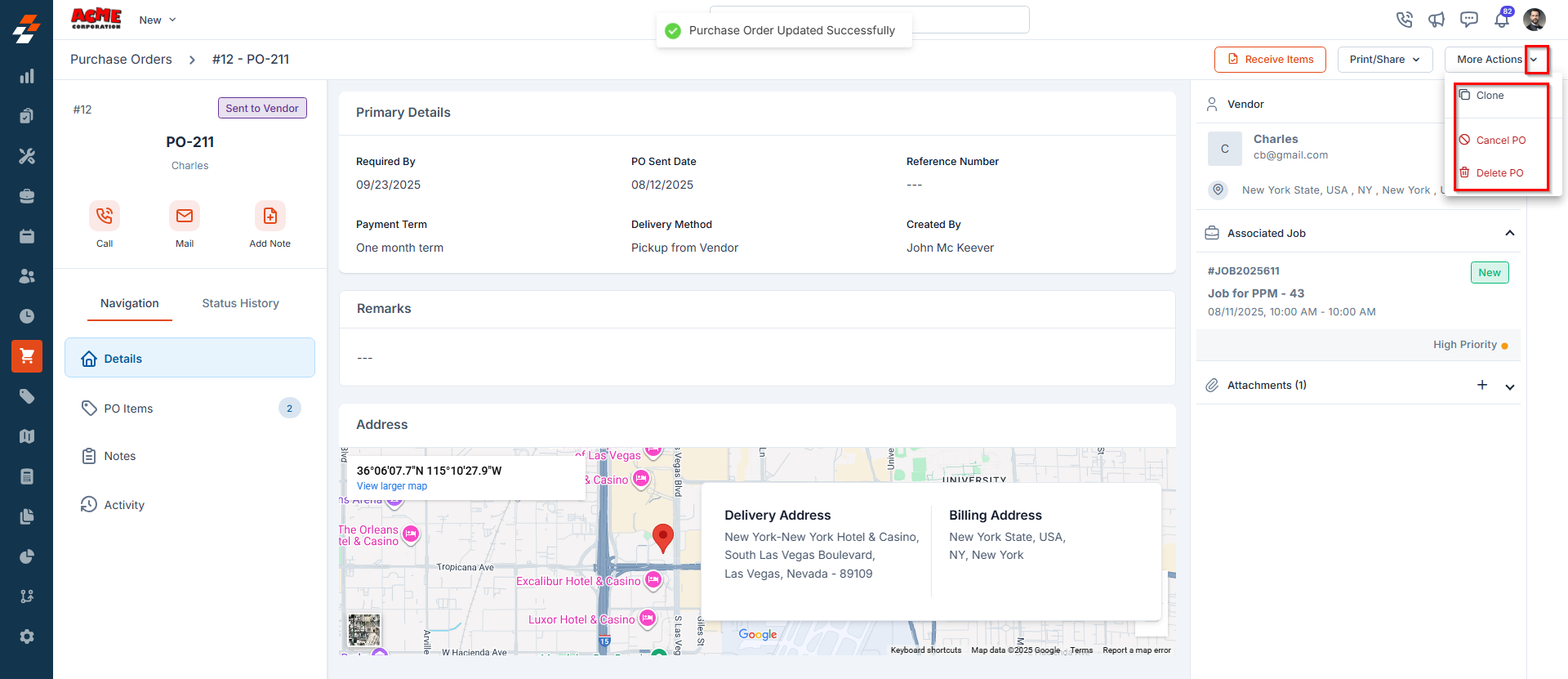Click the map satellite view thumbnail
1568x679 pixels.
[364, 631]
